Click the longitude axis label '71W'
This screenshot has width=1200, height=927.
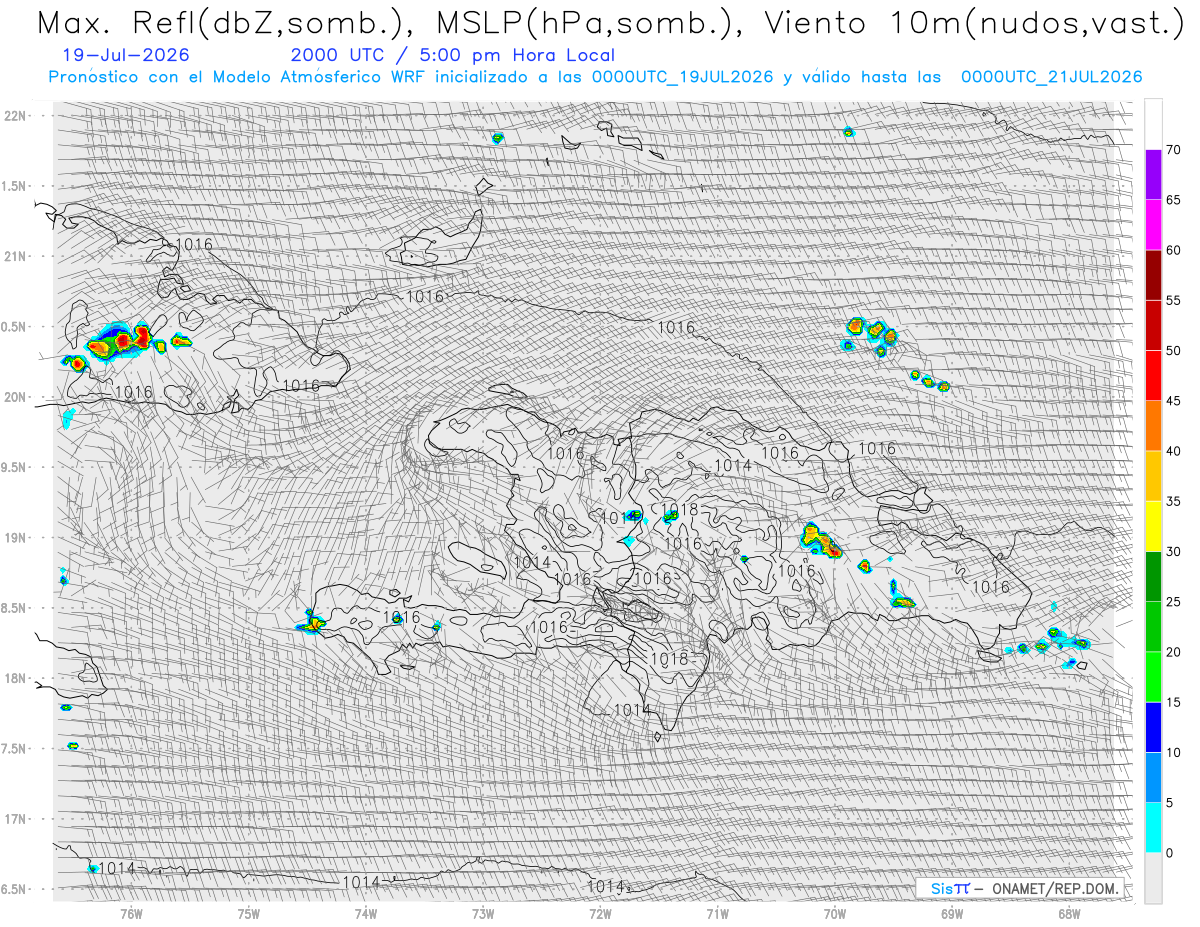click(717, 913)
